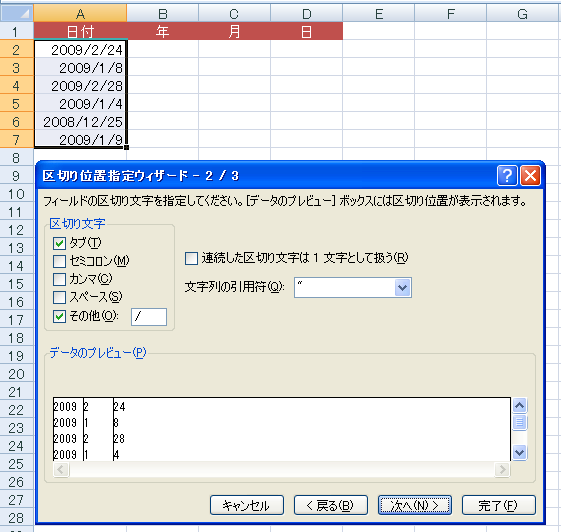Click cell containing 2009/2/28
Viewport: 561px width, 532px height.
80,85
